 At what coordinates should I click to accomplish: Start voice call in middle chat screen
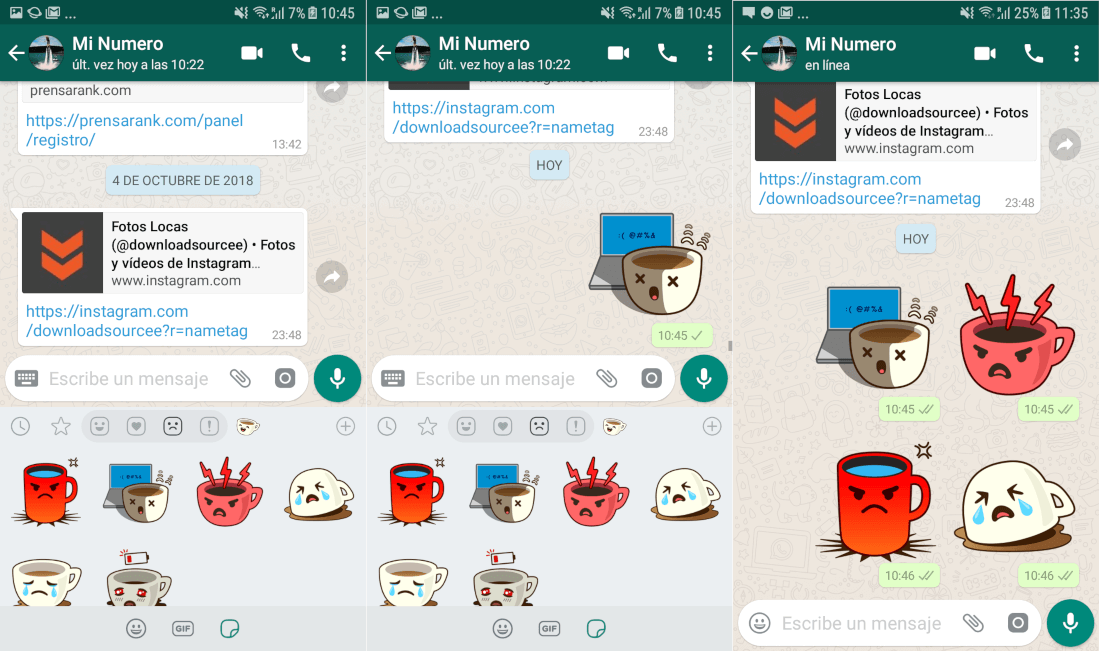[667, 53]
